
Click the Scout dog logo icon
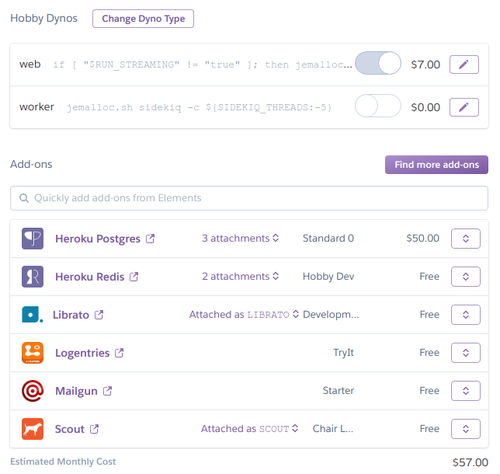click(x=32, y=429)
